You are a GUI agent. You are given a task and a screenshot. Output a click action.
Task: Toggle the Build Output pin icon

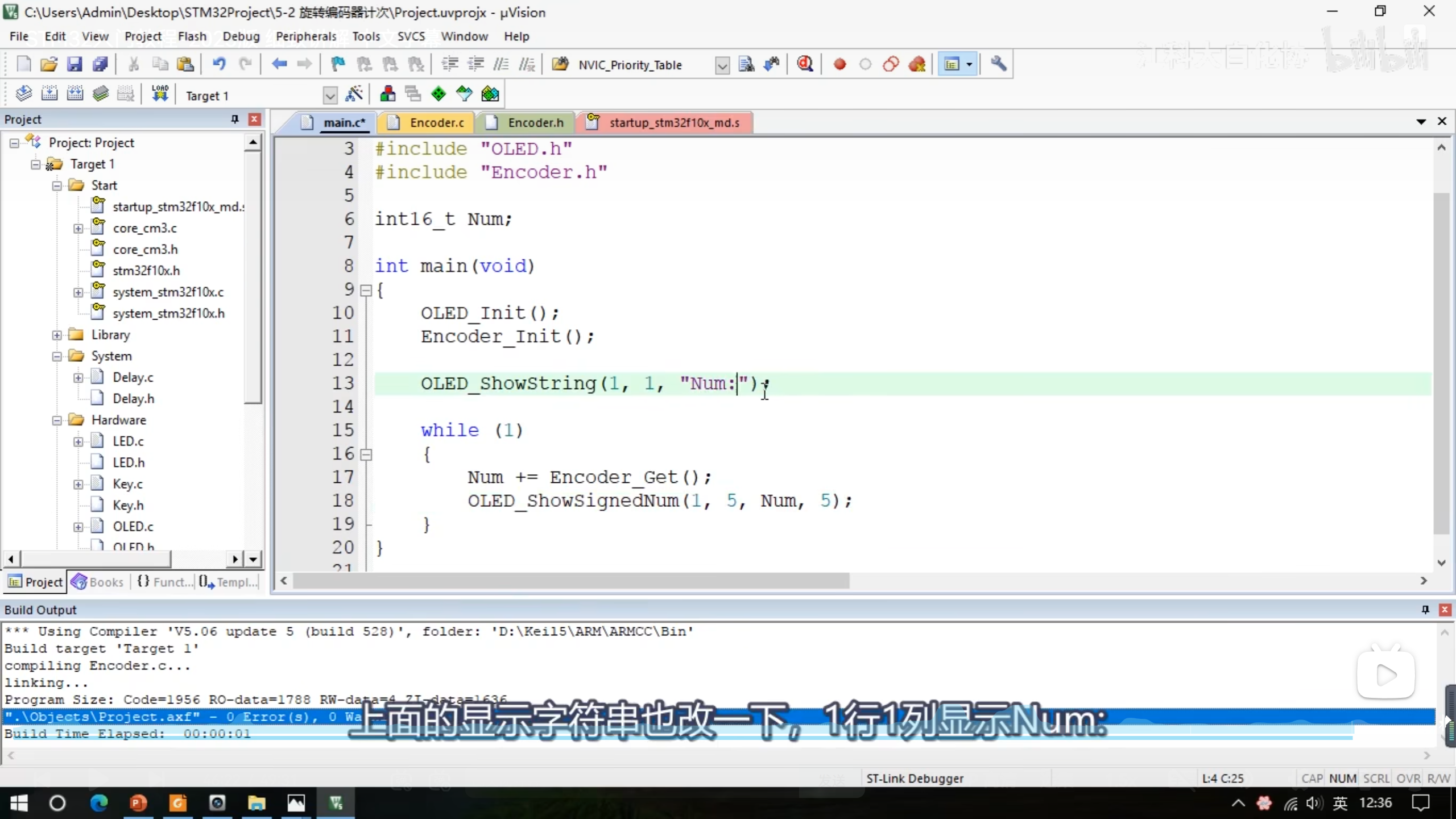point(1425,610)
